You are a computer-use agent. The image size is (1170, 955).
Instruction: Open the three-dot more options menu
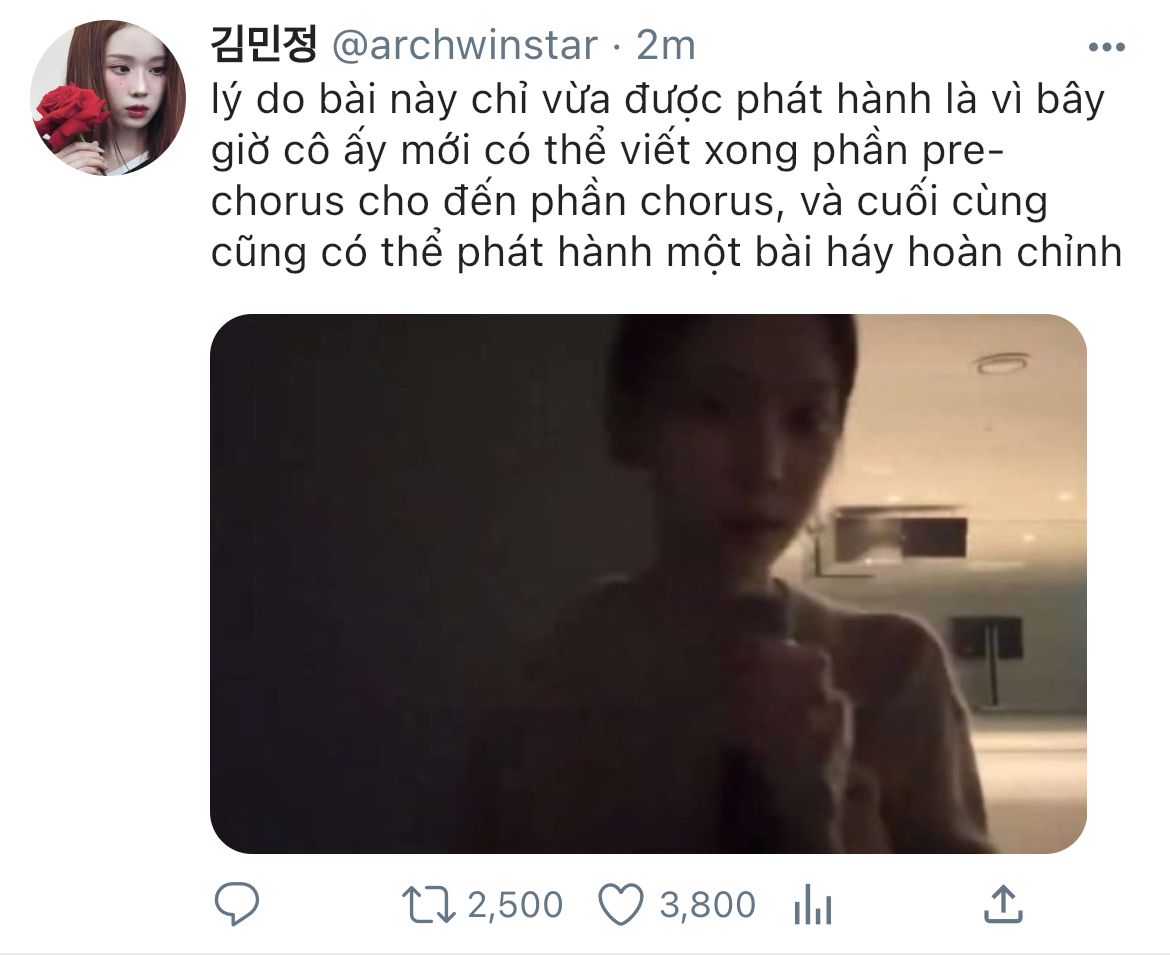1107,48
